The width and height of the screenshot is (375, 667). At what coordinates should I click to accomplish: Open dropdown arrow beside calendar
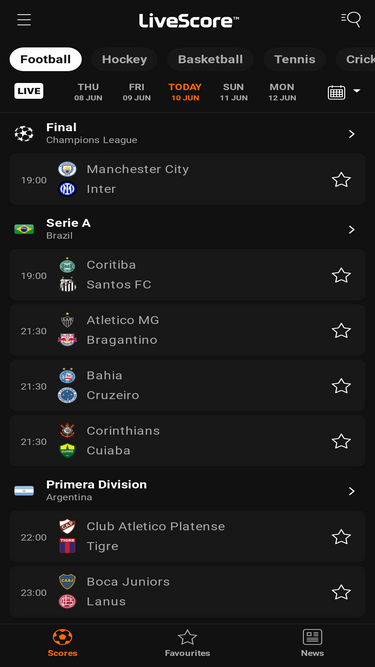[357, 91]
